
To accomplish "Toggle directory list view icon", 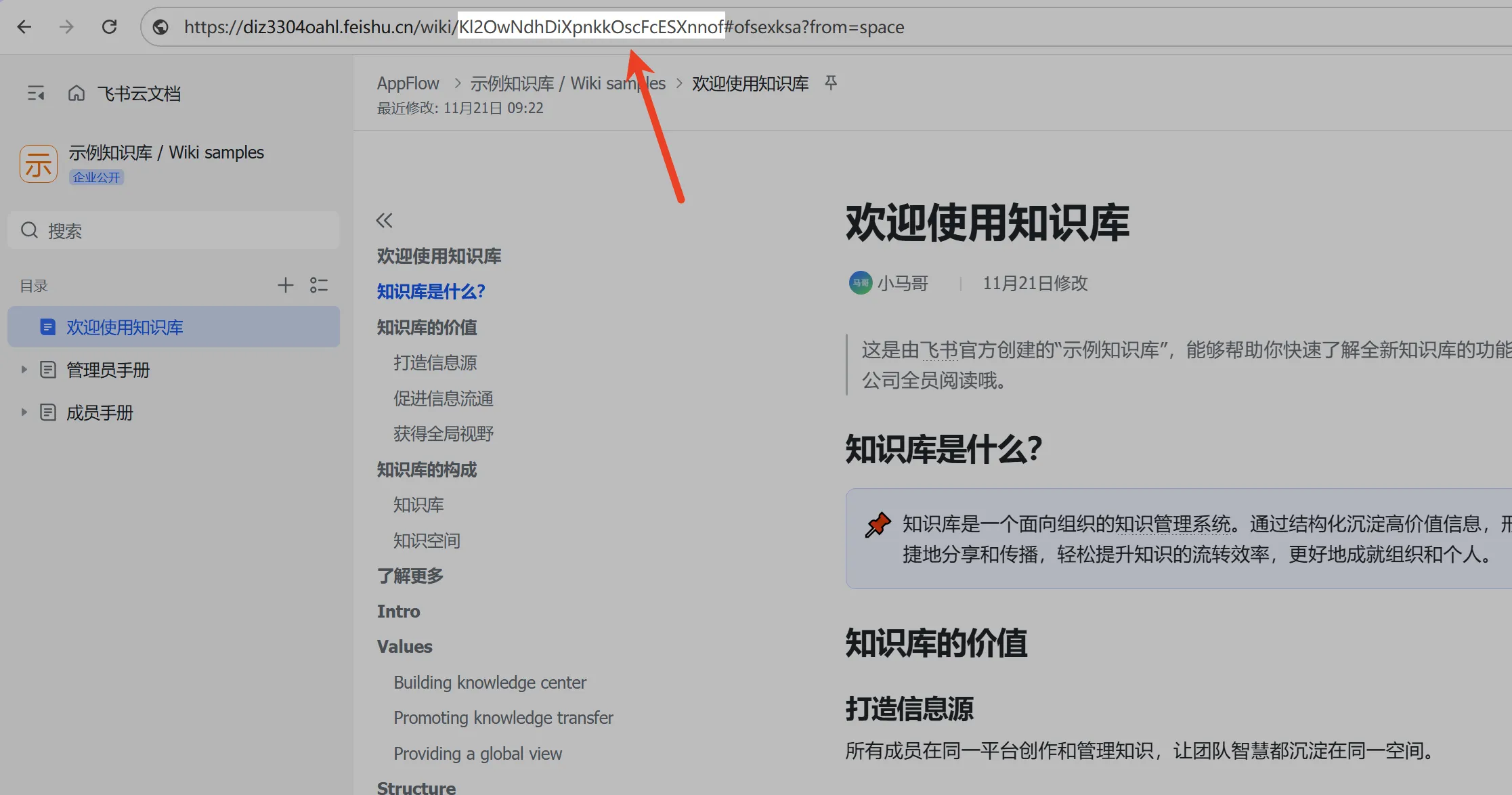I will (319, 285).
